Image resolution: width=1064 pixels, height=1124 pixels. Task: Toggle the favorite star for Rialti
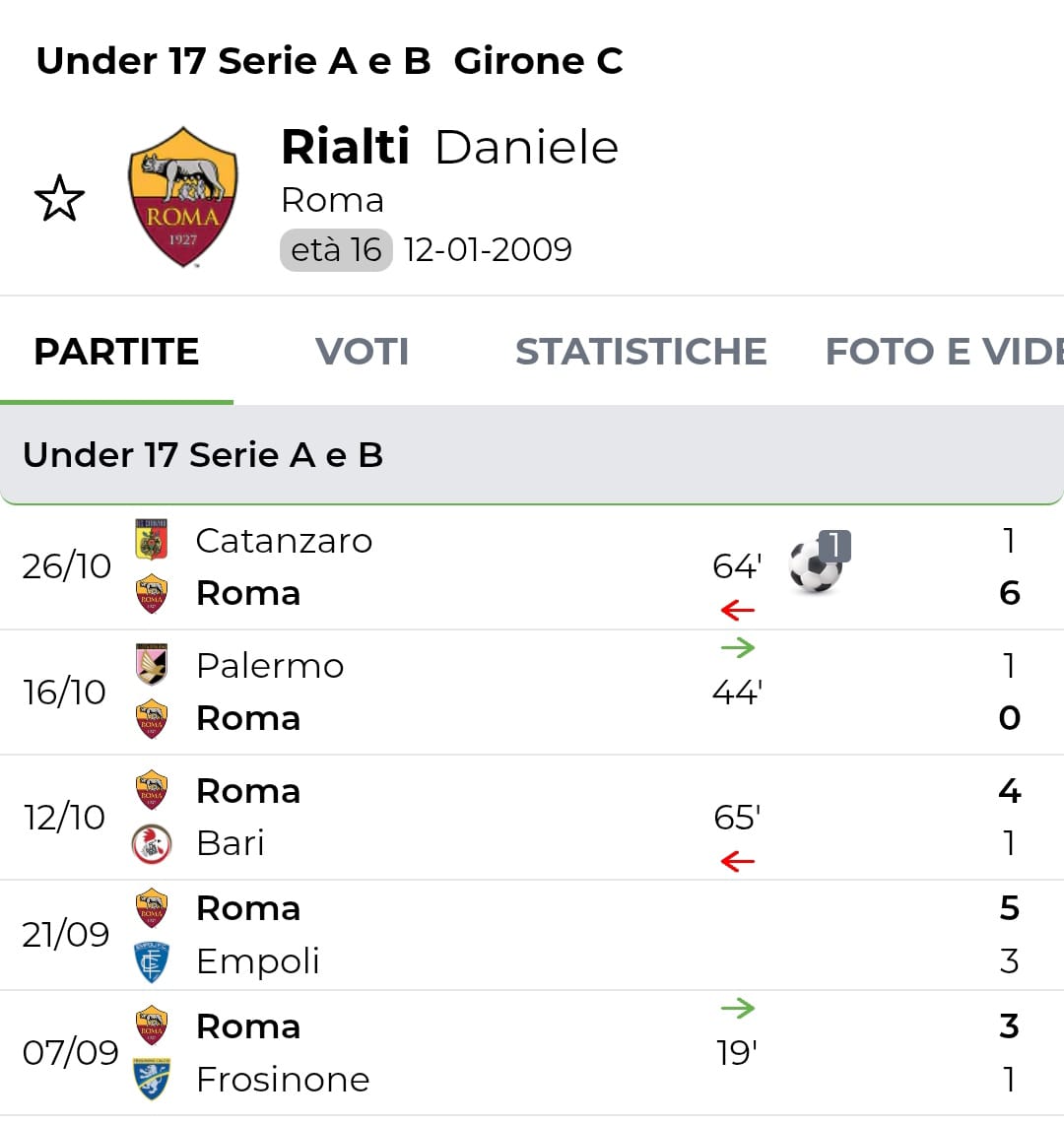[x=59, y=198]
